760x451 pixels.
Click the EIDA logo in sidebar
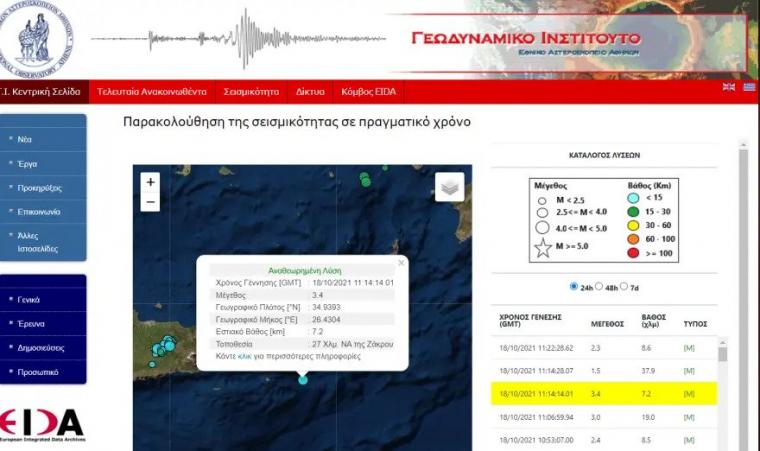coord(42,424)
